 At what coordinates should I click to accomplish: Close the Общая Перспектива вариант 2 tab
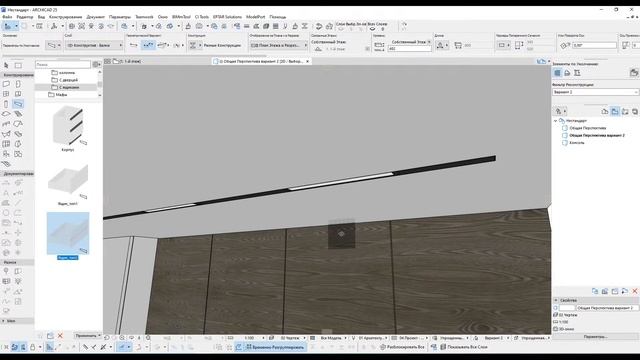click(x=307, y=61)
